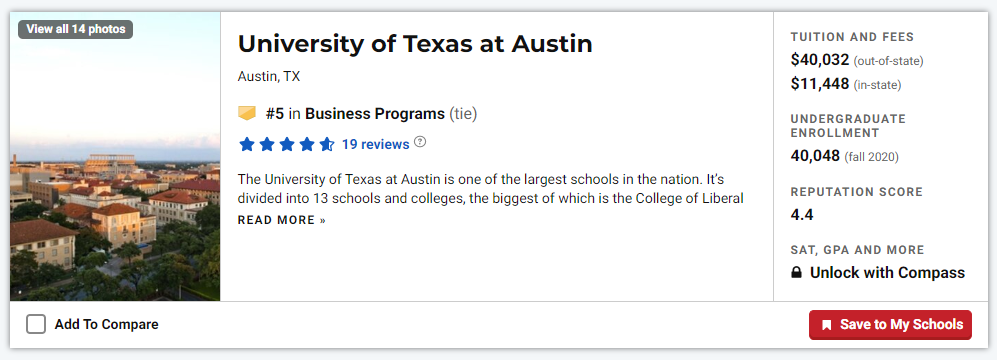Open the 19 reviews link
Viewport: 997px width, 360px height.
tap(375, 144)
